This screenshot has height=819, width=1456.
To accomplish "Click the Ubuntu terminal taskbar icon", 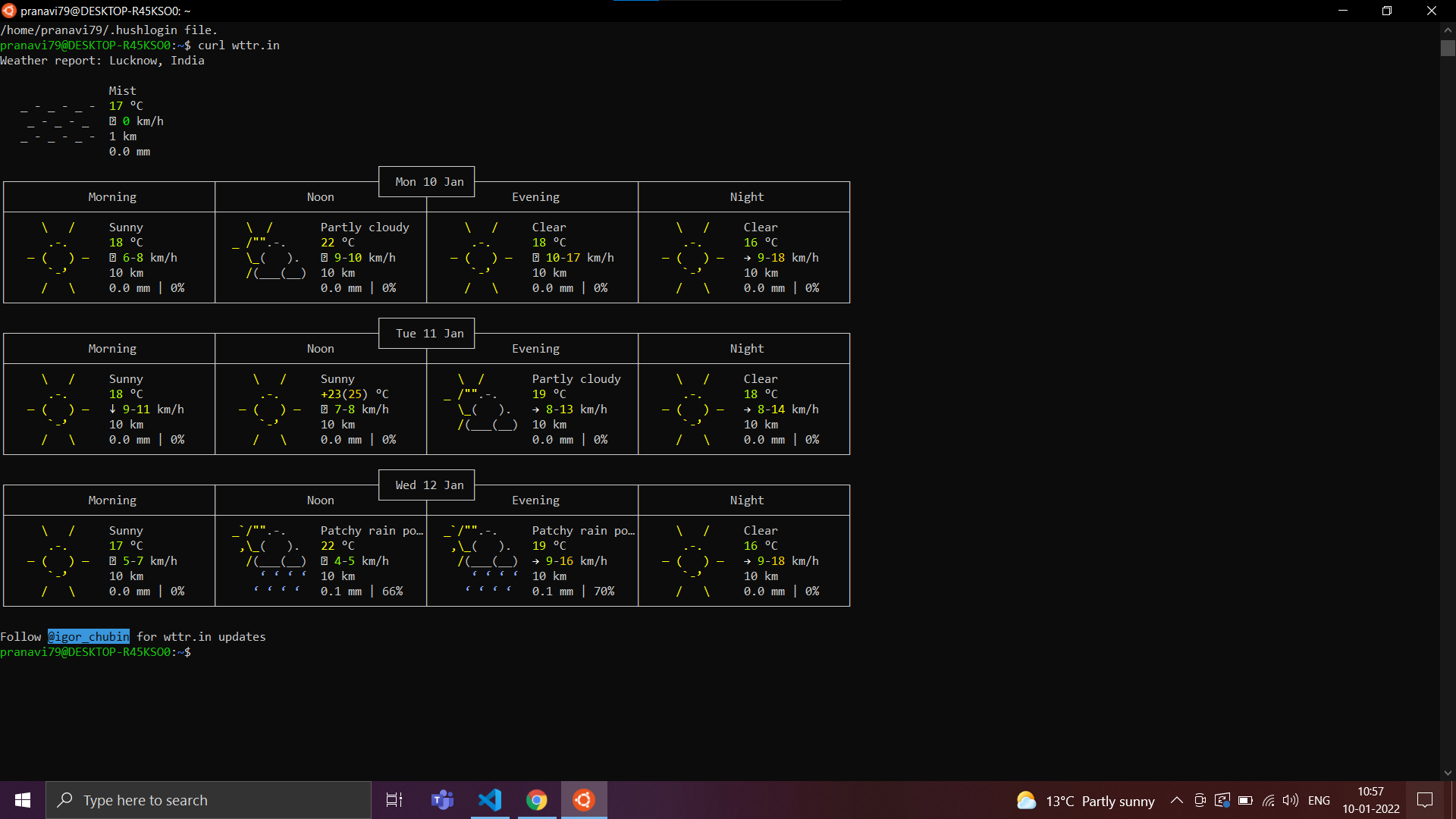I will (x=584, y=800).
